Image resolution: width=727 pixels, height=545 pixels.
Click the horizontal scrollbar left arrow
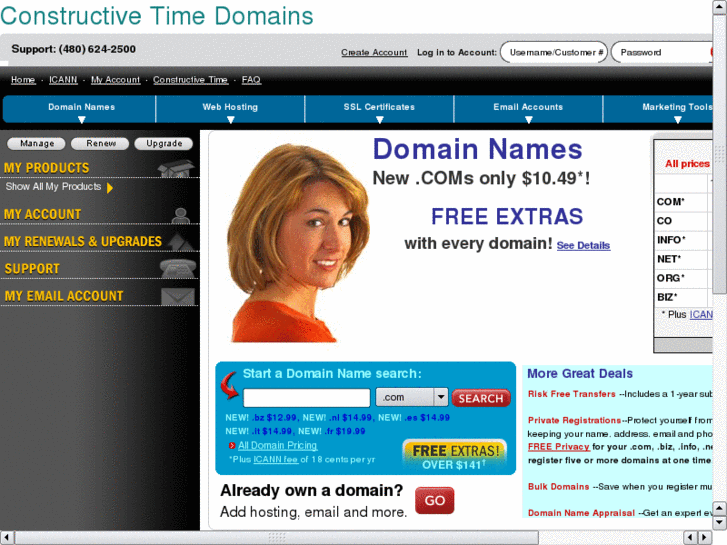pyautogui.click(x=6, y=537)
